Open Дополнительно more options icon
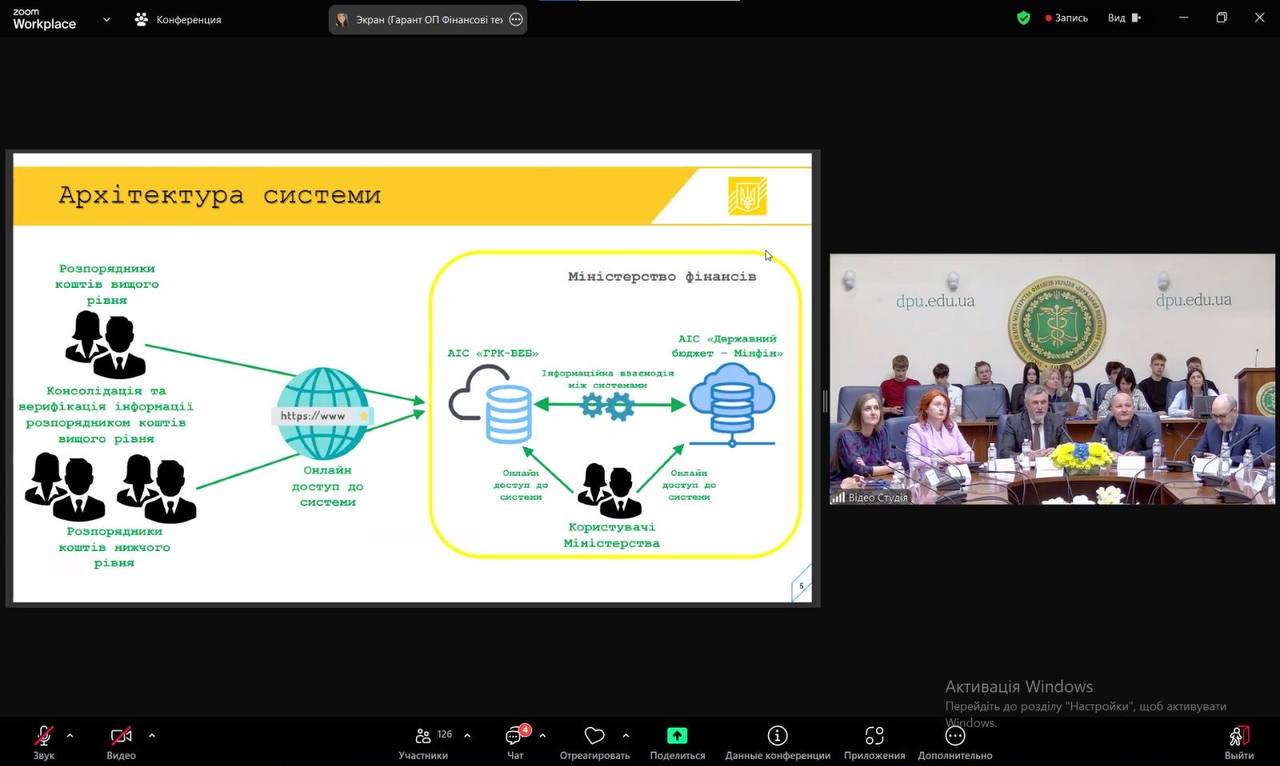Image resolution: width=1280 pixels, height=766 pixels. 954,736
